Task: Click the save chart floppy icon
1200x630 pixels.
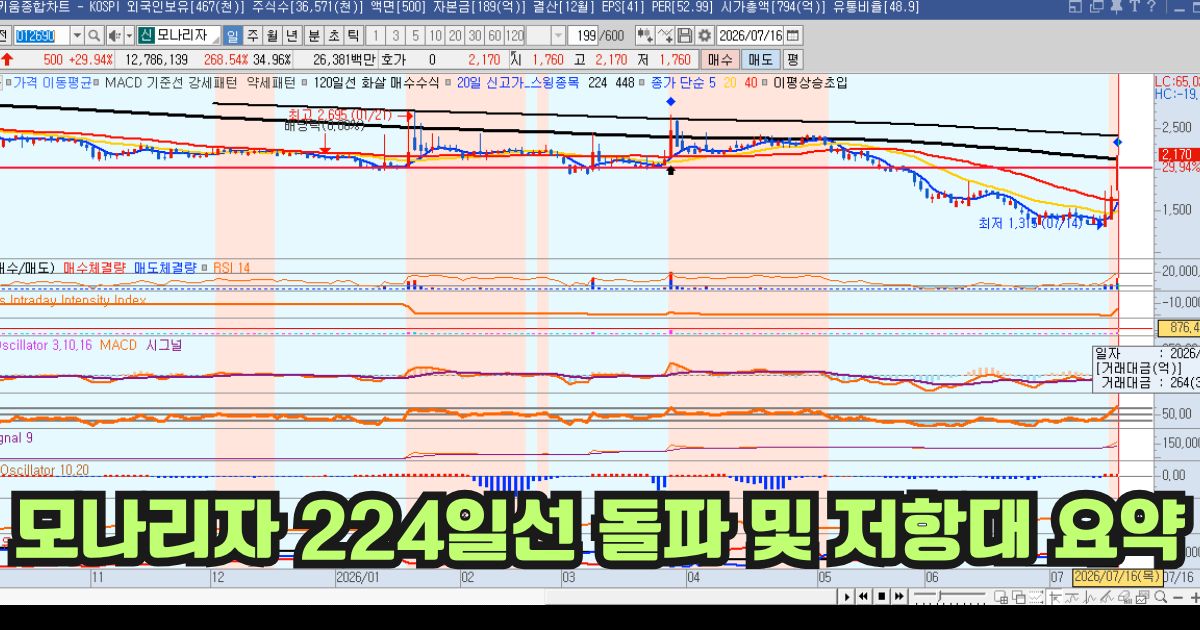Action: [685, 36]
